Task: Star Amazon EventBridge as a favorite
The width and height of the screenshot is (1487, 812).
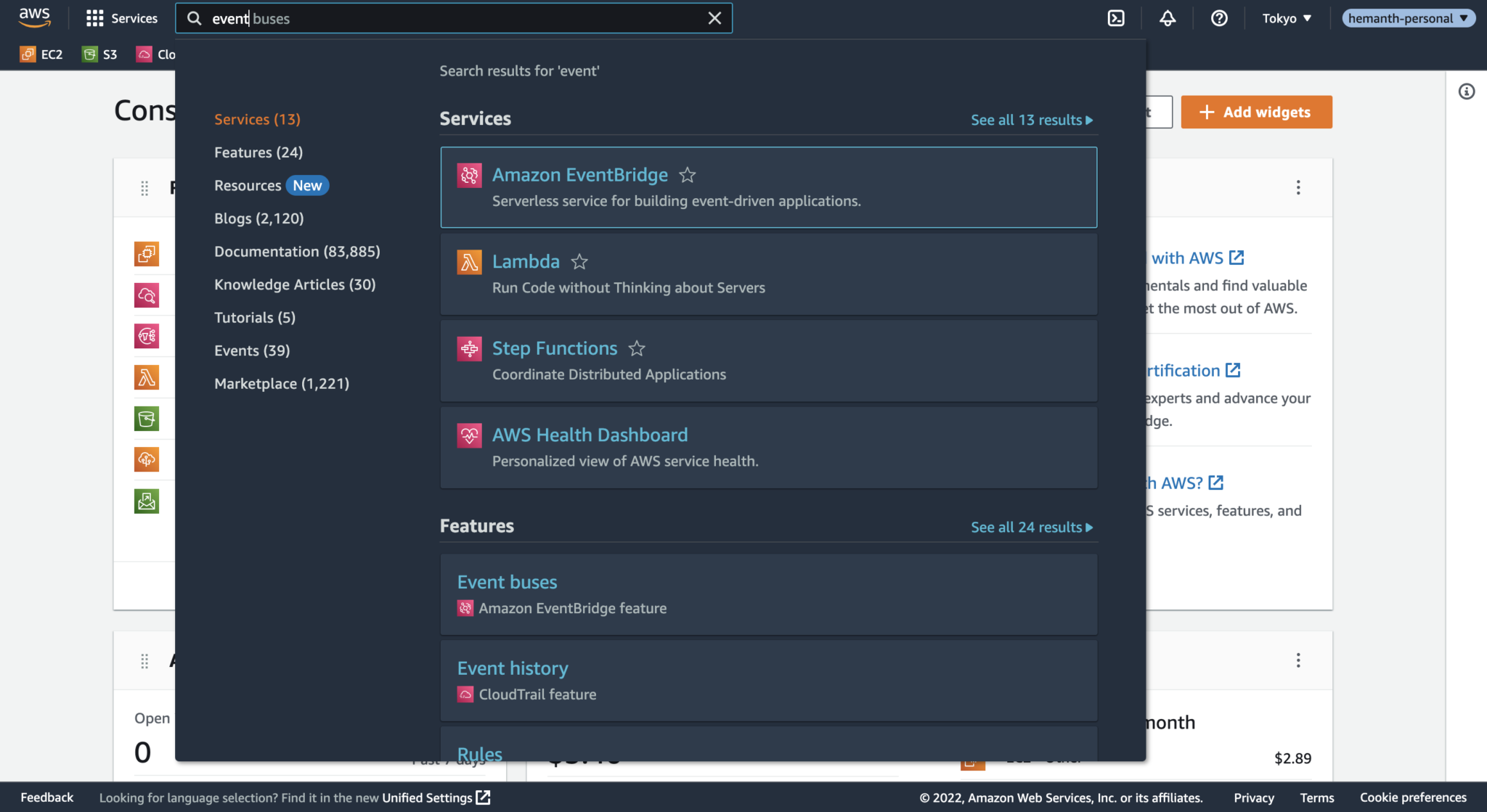Action: (x=687, y=175)
